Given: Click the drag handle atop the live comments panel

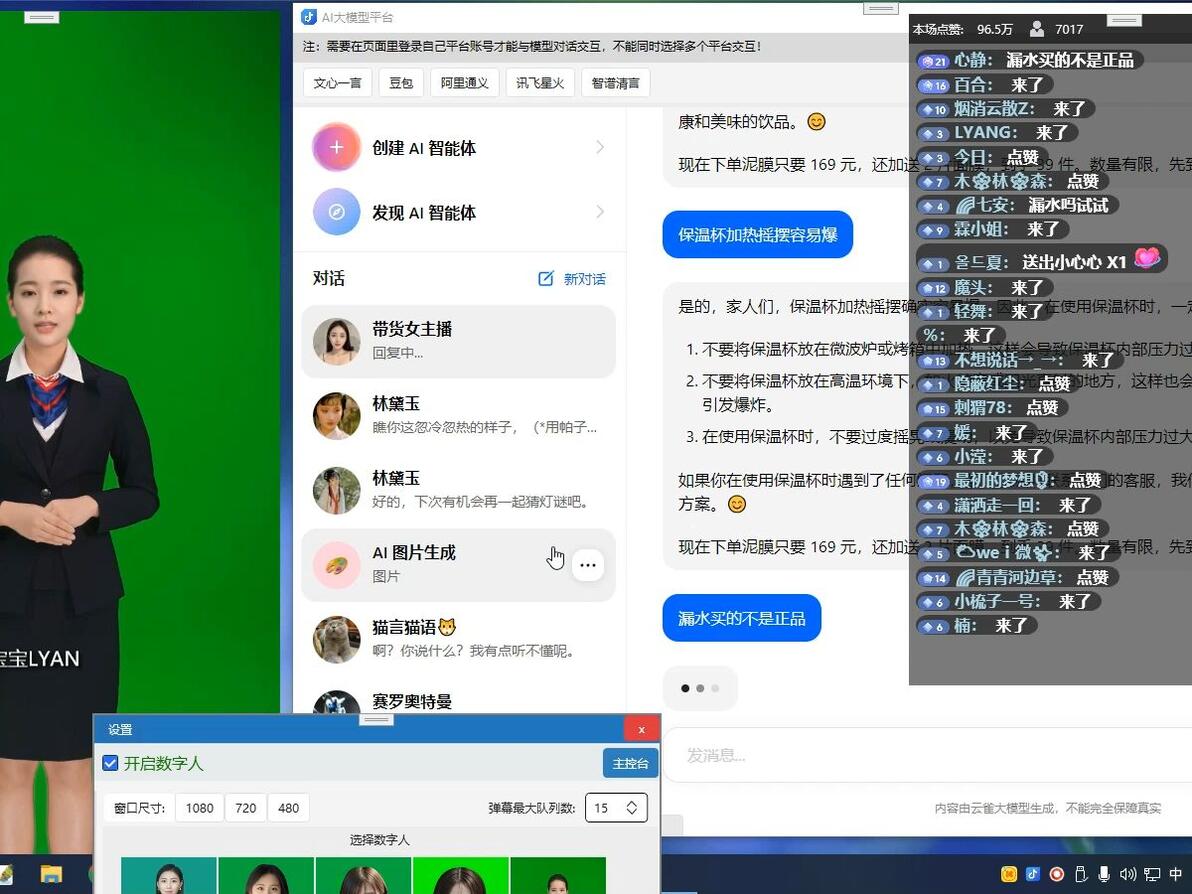Looking at the screenshot, I should [x=1124, y=21].
